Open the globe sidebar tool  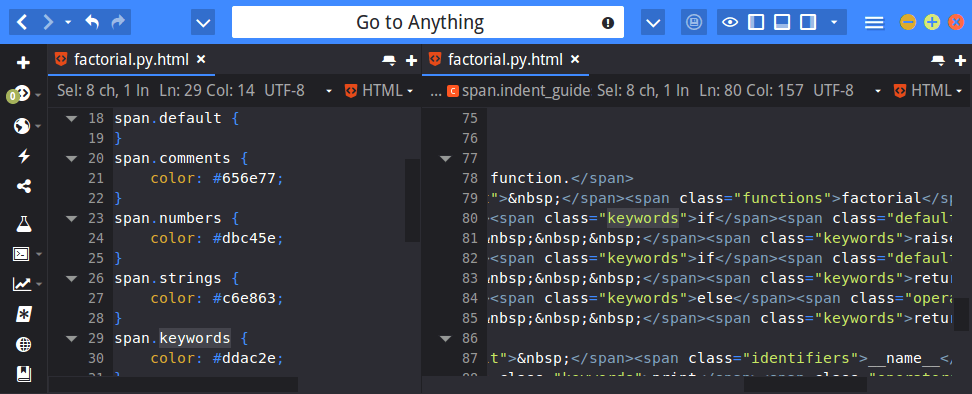pyautogui.click(x=24, y=344)
